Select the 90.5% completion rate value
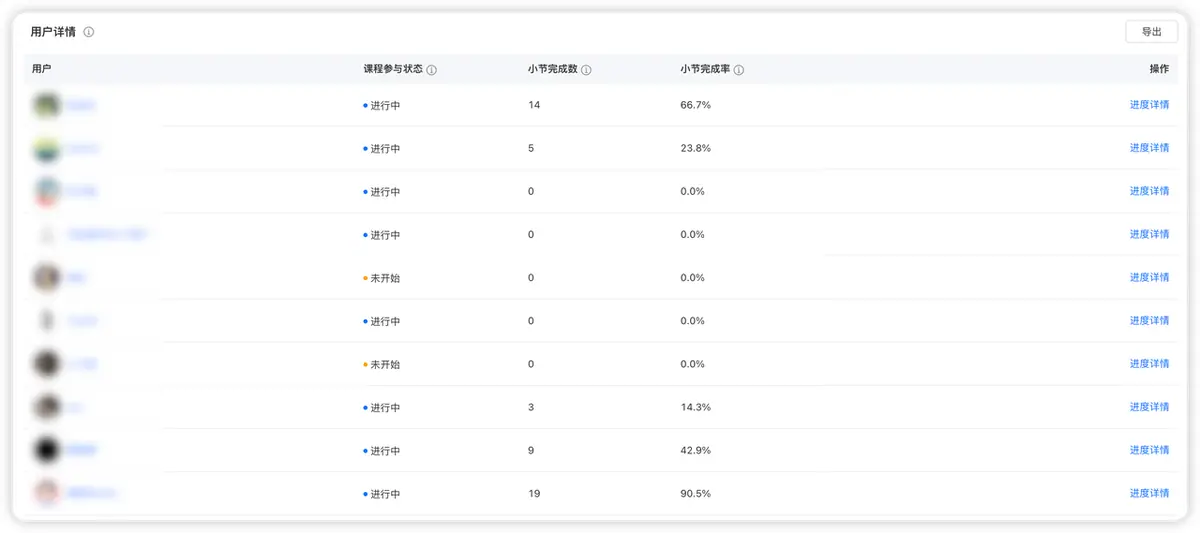The height and width of the screenshot is (533, 1200). click(x=695, y=493)
